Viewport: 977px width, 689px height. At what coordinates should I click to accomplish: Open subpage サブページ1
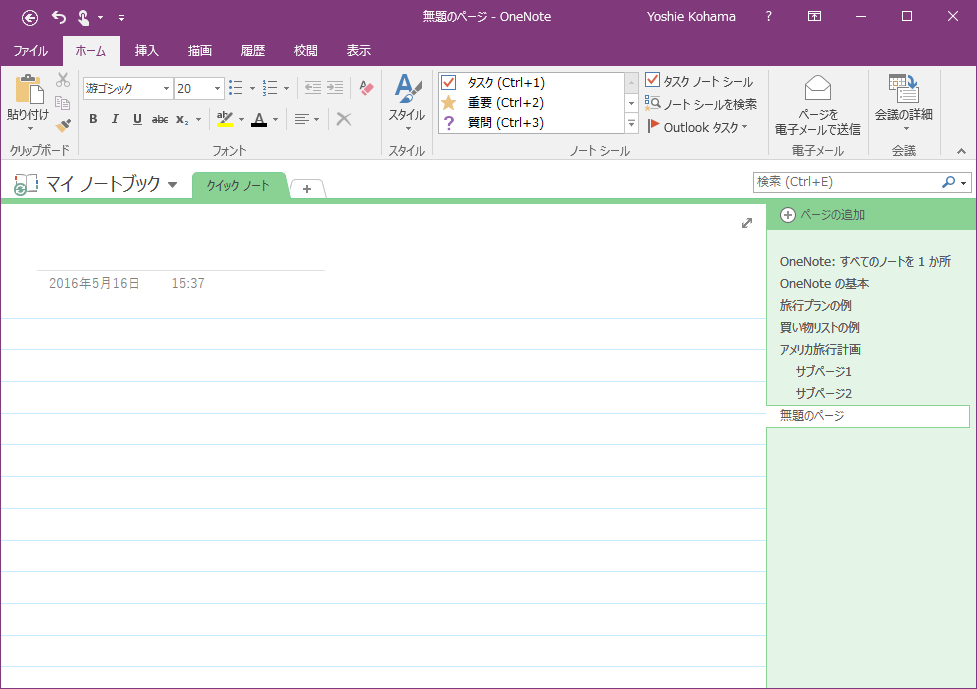[824, 371]
